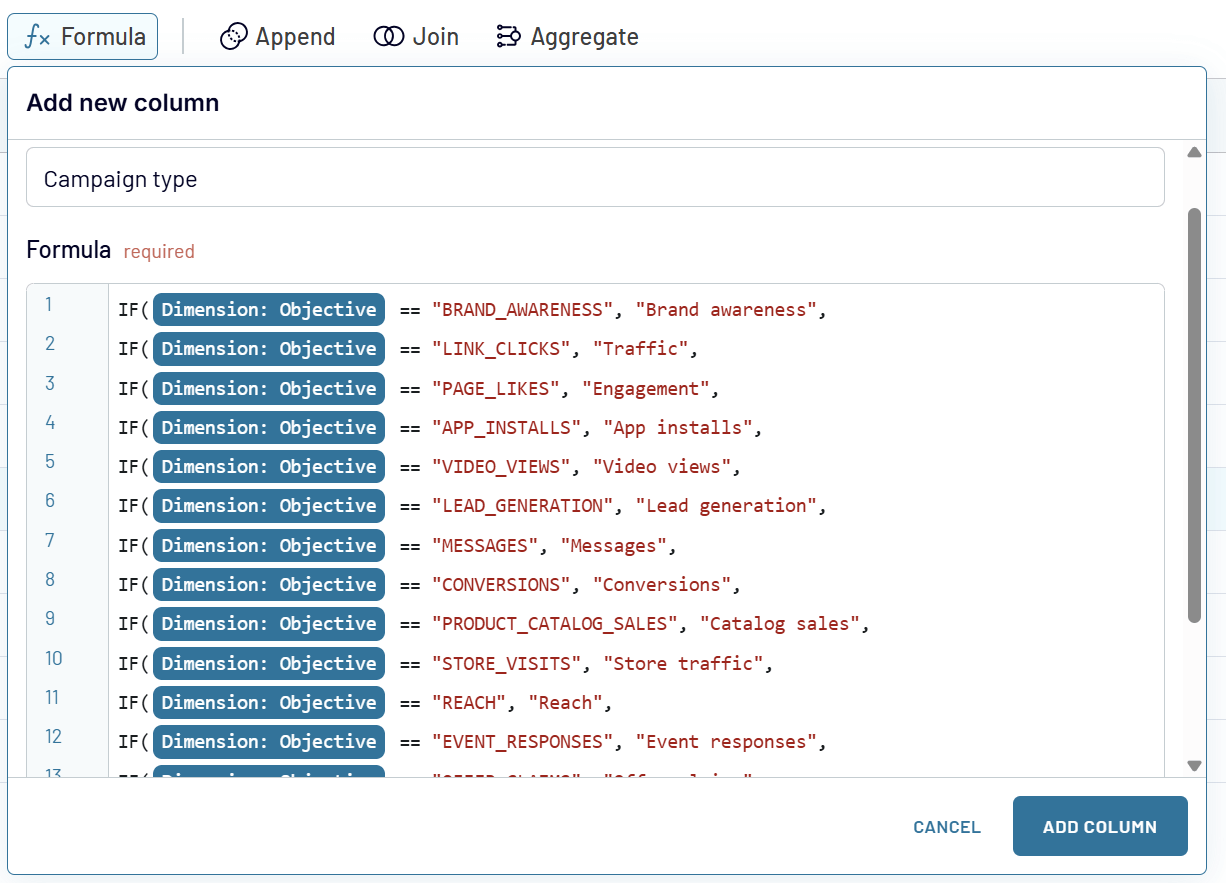
Task: Open the Append tool via its dotted-circles icon
Action: pyautogui.click(x=233, y=36)
